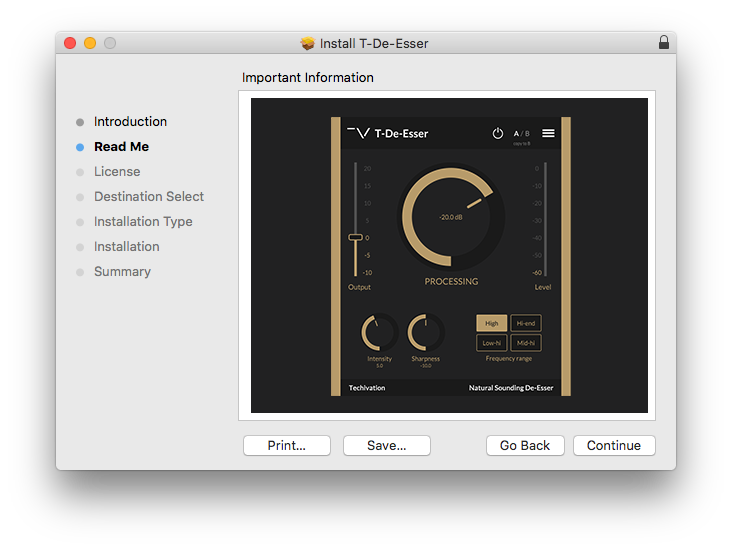Switch the A/B comparison state
This screenshot has height=550, width=732.
(522, 133)
